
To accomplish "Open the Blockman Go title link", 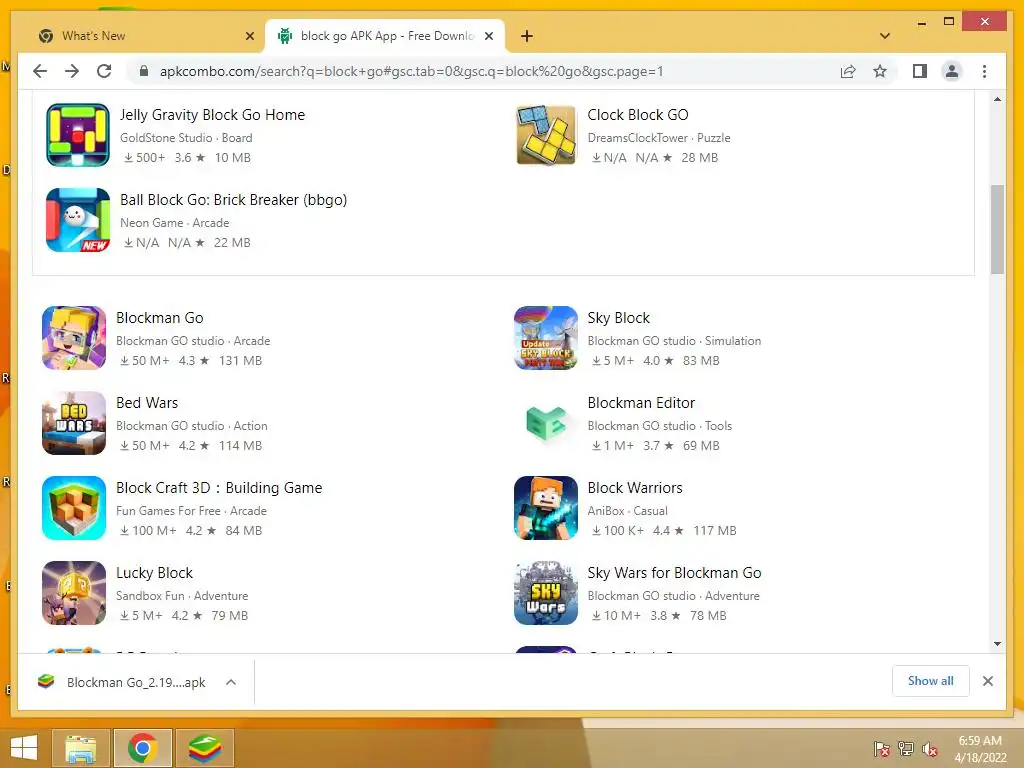I will pos(160,318).
